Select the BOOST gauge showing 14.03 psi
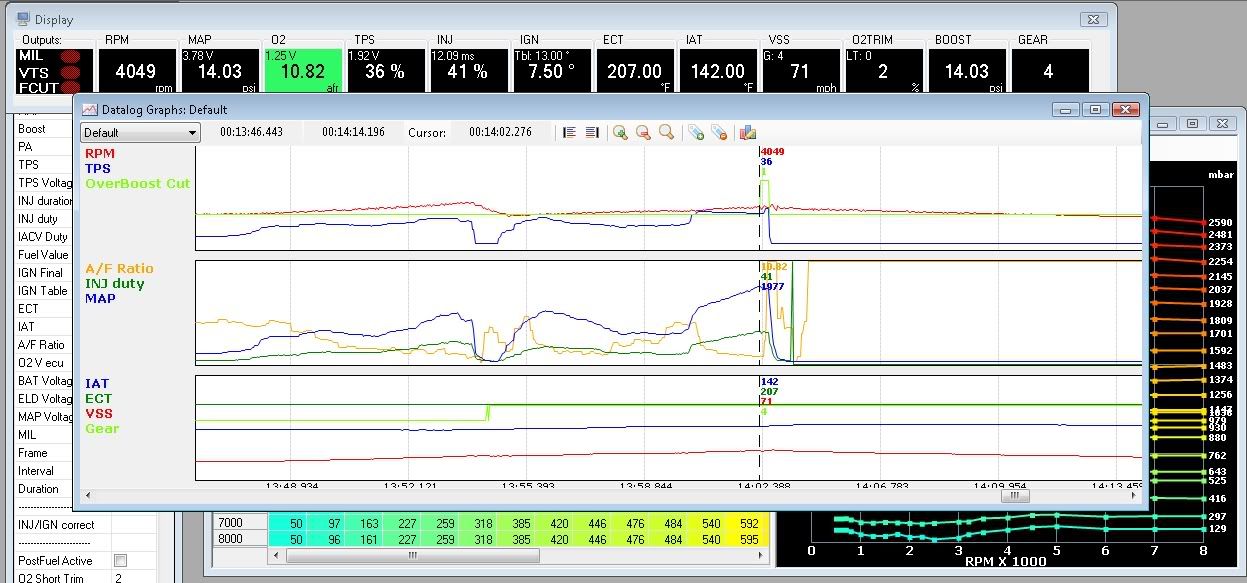The width and height of the screenshot is (1247, 583). tap(966, 71)
